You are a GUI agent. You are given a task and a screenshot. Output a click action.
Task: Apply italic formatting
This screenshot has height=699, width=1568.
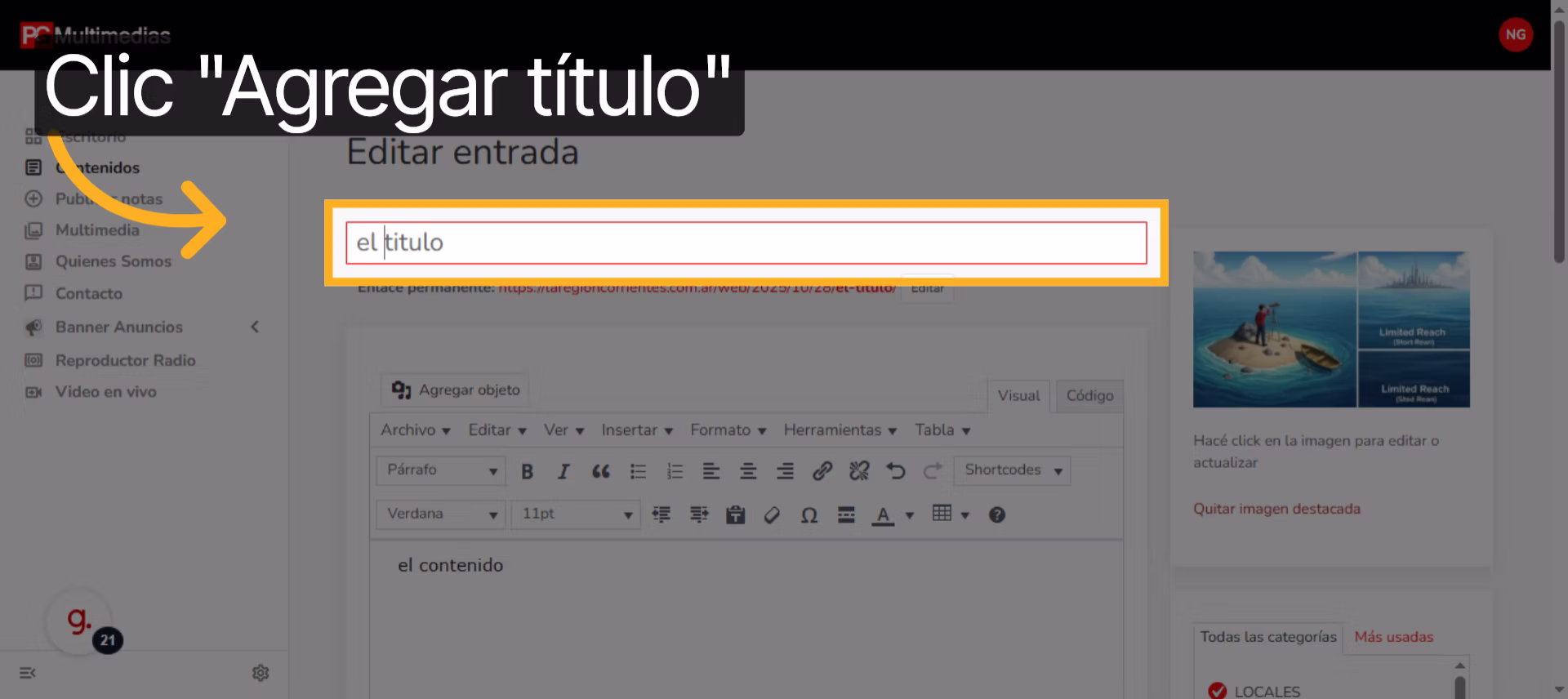point(563,471)
